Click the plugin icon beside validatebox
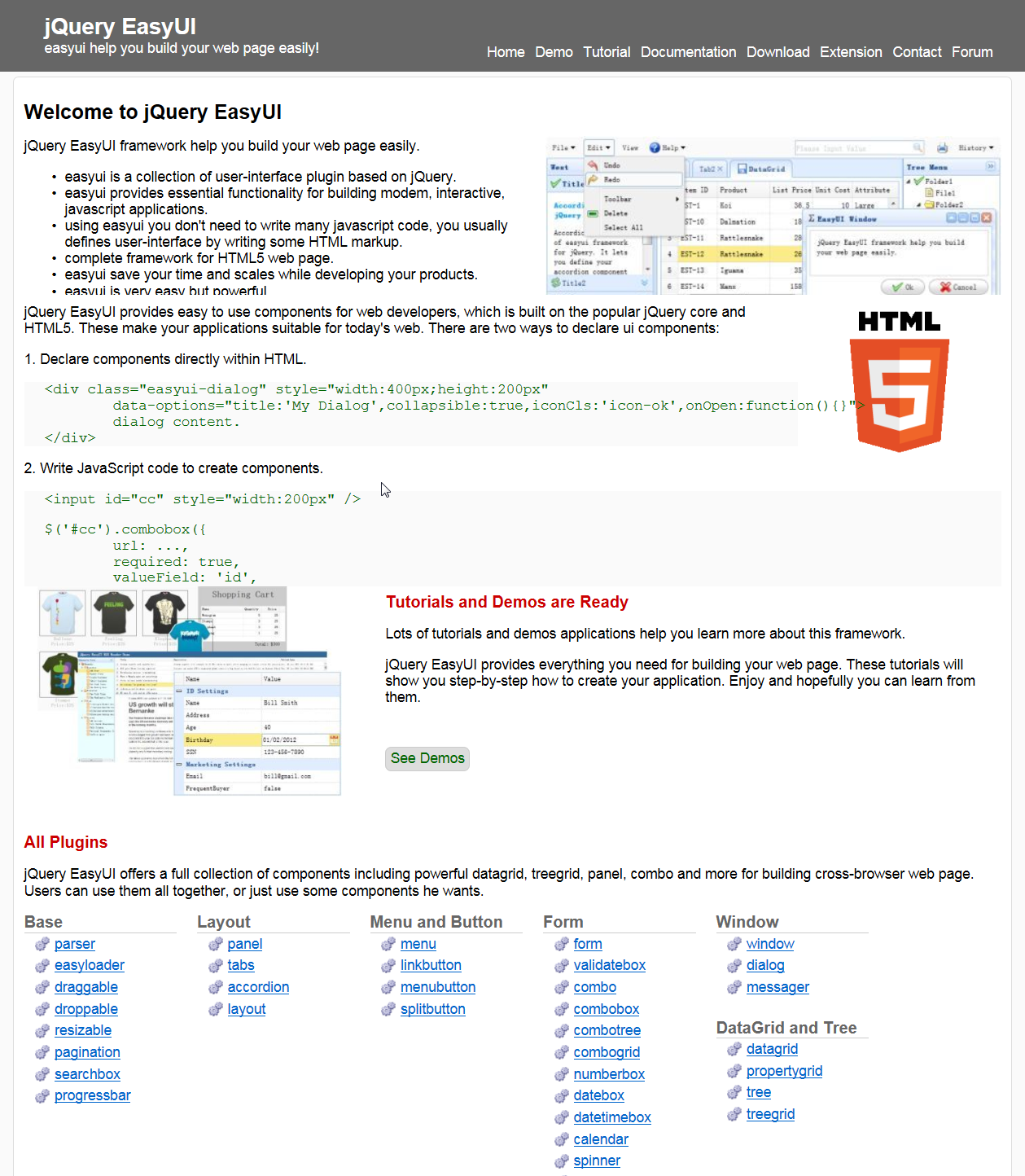The image size is (1025, 1176). point(562,966)
